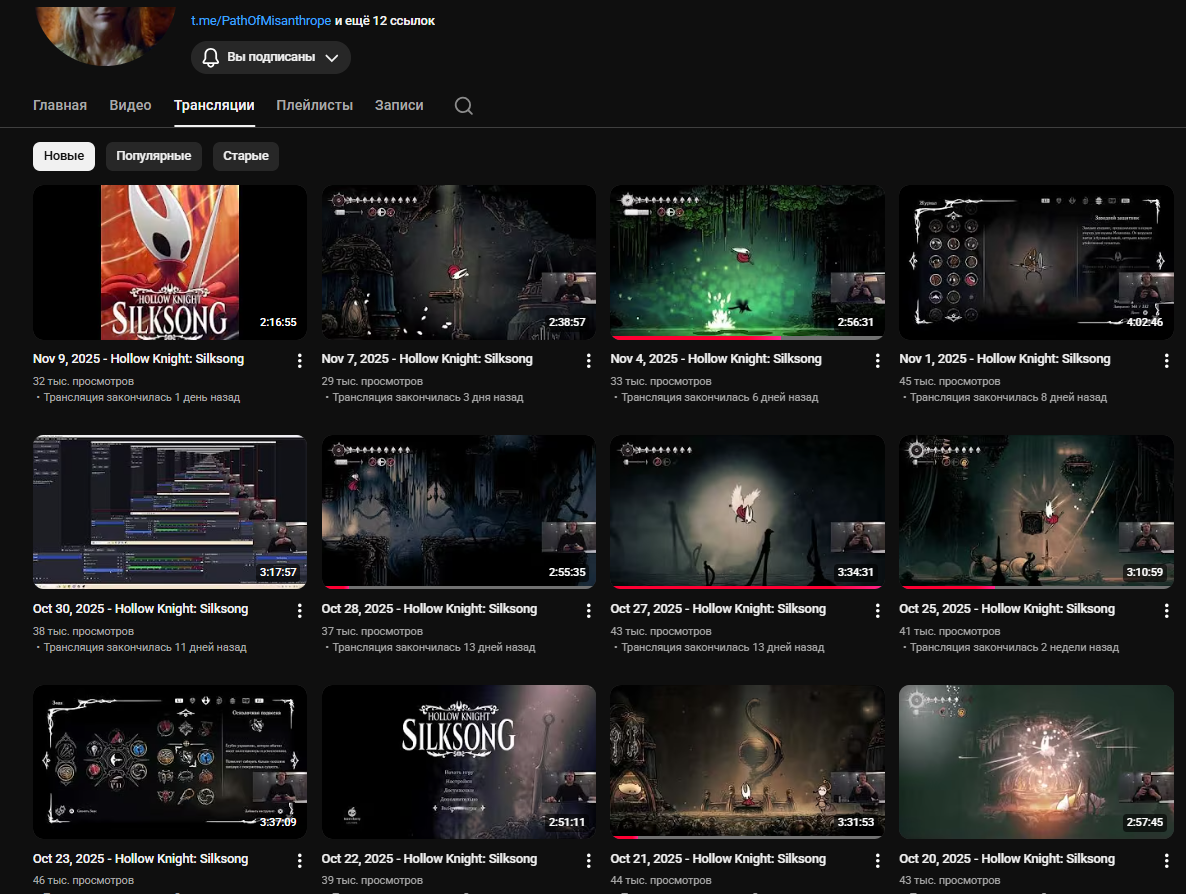The width and height of the screenshot is (1186, 894).
Task: Open more options for Oct 23, 2025 video
Action: (x=300, y=861)
